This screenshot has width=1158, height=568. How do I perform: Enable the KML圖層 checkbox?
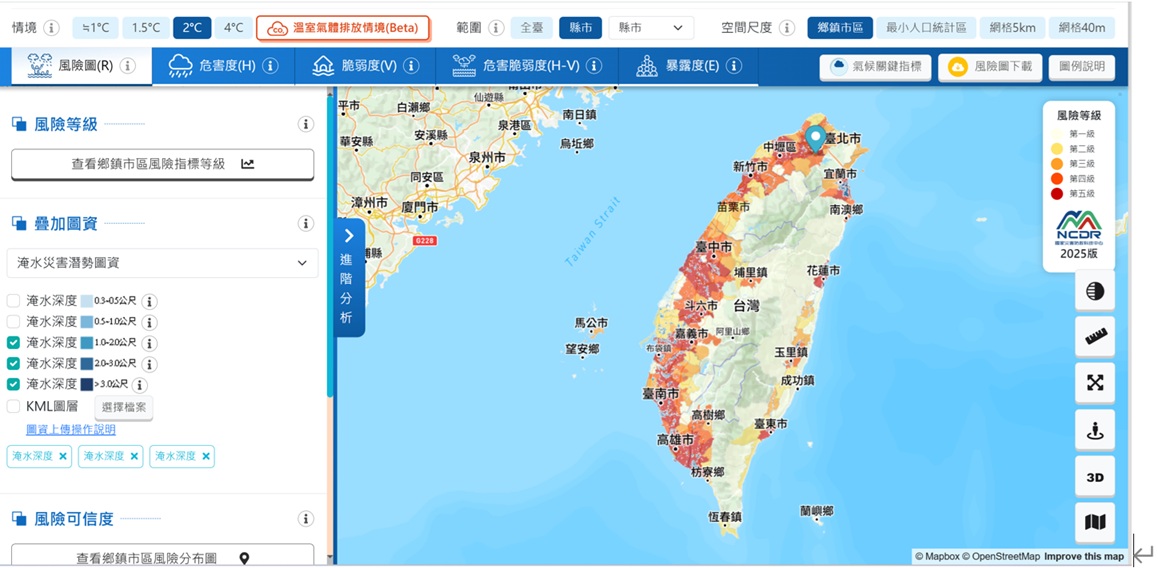coord(13,406)
